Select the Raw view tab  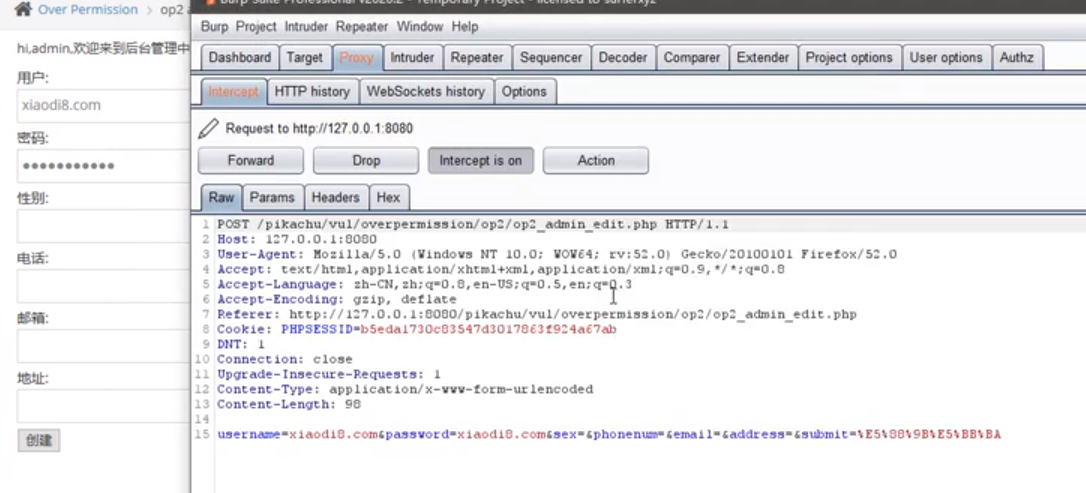222,197
